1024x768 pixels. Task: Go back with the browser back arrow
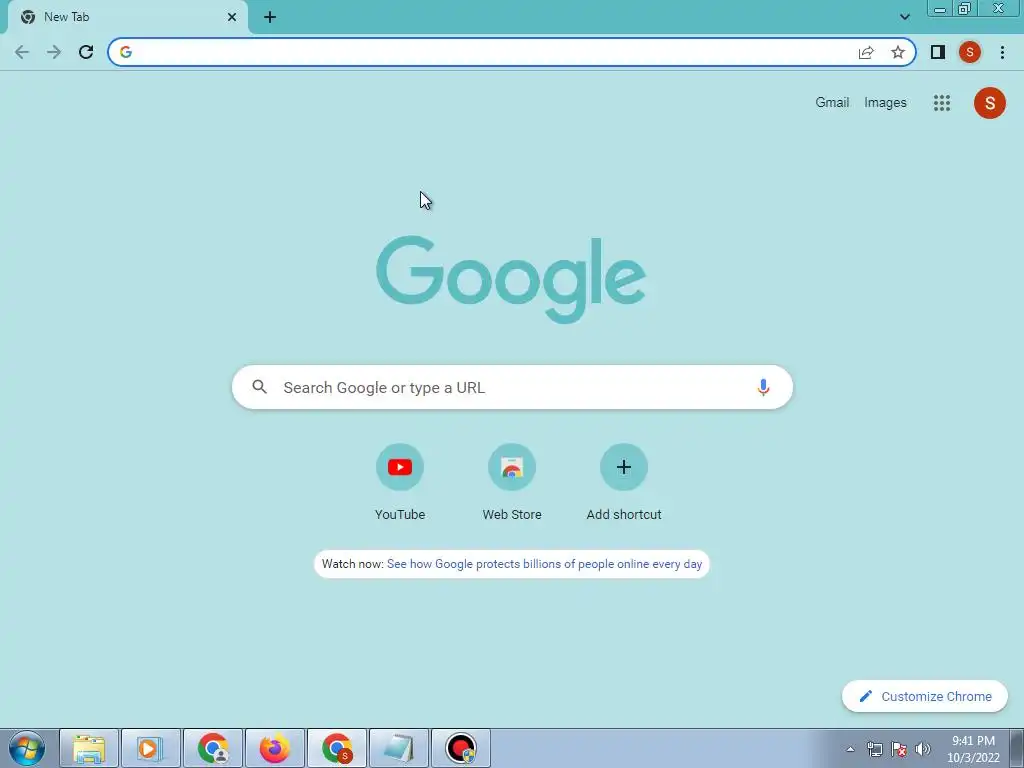pos(22,52)
